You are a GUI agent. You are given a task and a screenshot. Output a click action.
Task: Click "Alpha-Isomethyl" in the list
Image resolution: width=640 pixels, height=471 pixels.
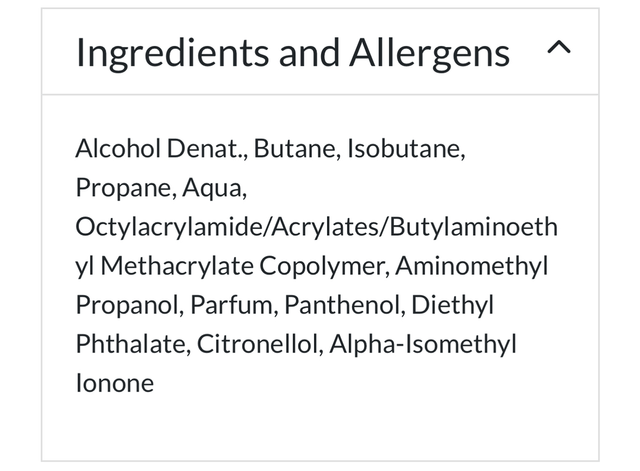point(422,345)
